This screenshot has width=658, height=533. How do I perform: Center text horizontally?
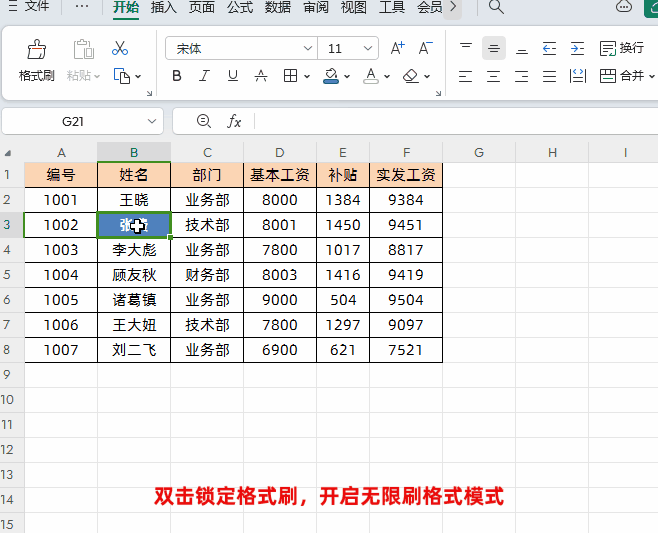point(494,76)
